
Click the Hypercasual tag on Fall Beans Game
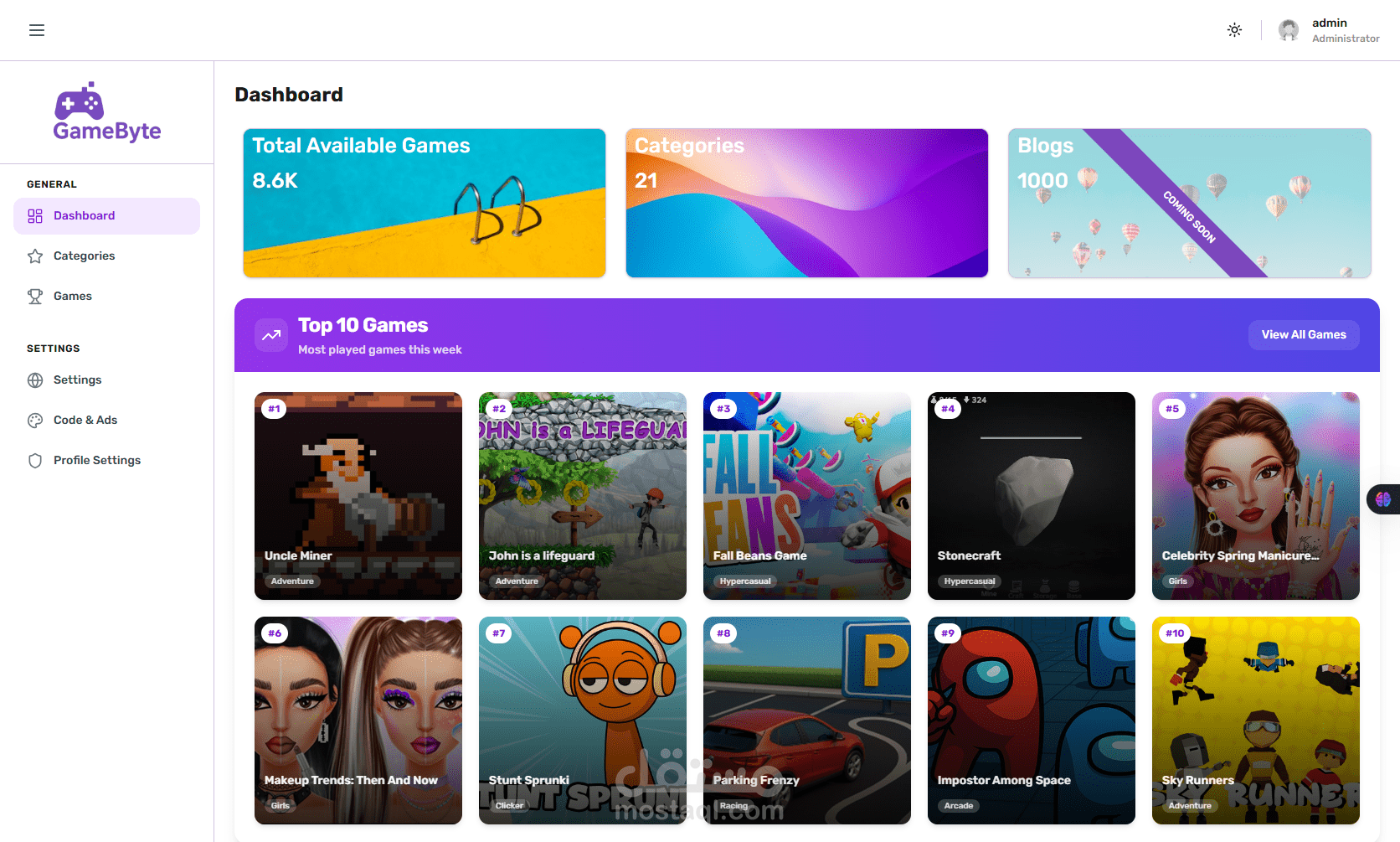[x=745, y=581]
